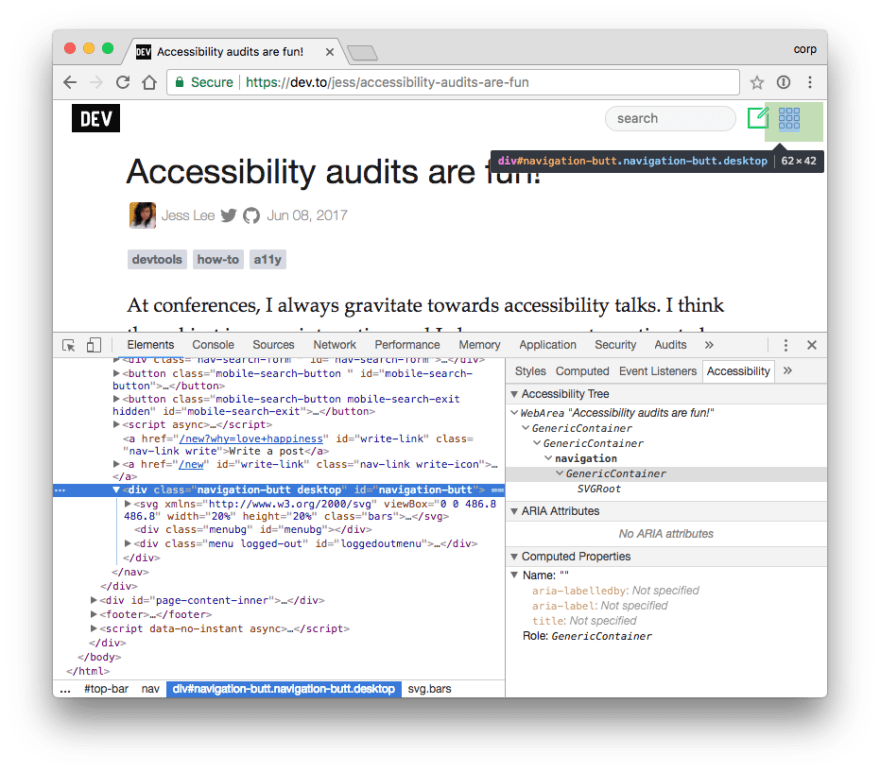Viewport: 880px width, 773px height.
Task: Open Chrome's three-dot menu
Action: 810,83
